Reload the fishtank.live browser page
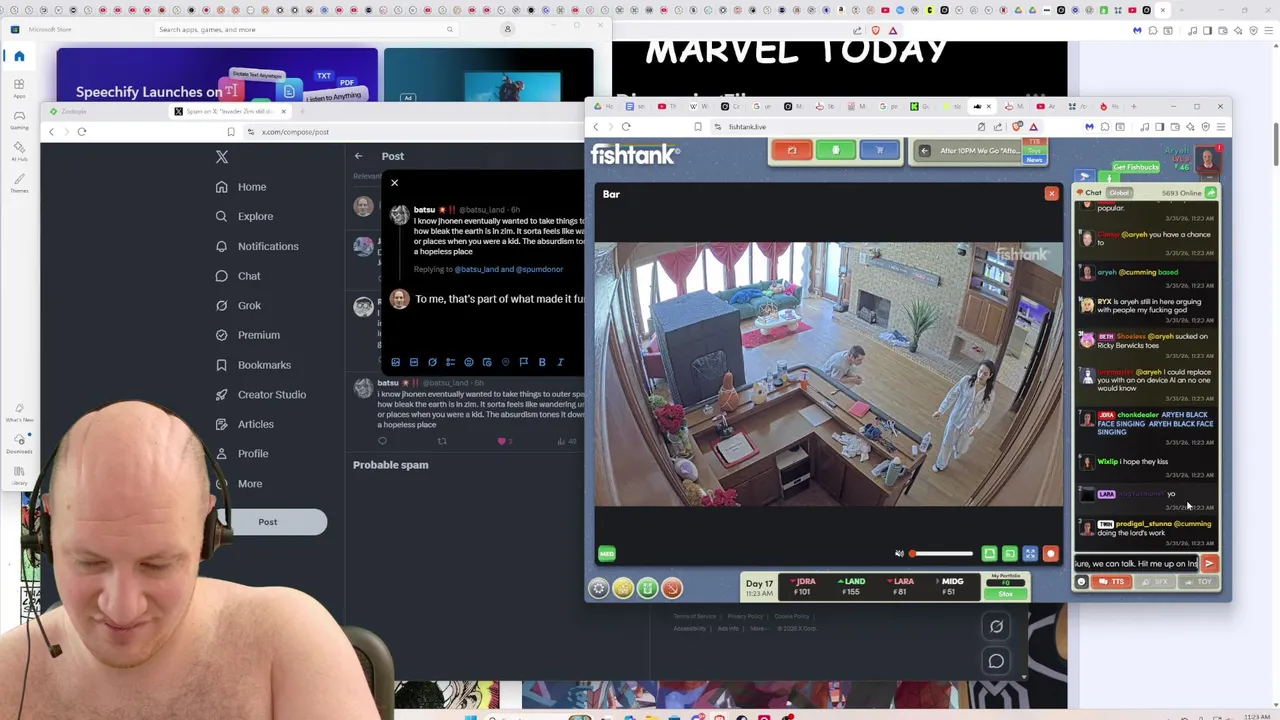The image size is (1280, 720). tap(626, 127)
